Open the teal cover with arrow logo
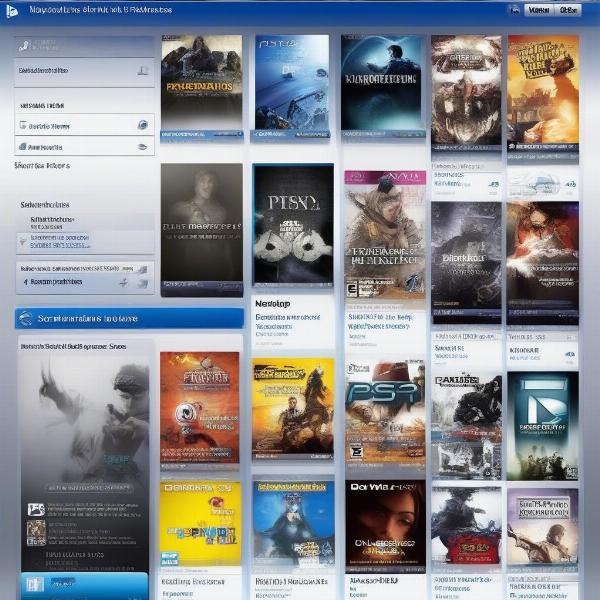600x600 pixels. tap(543, 426)
